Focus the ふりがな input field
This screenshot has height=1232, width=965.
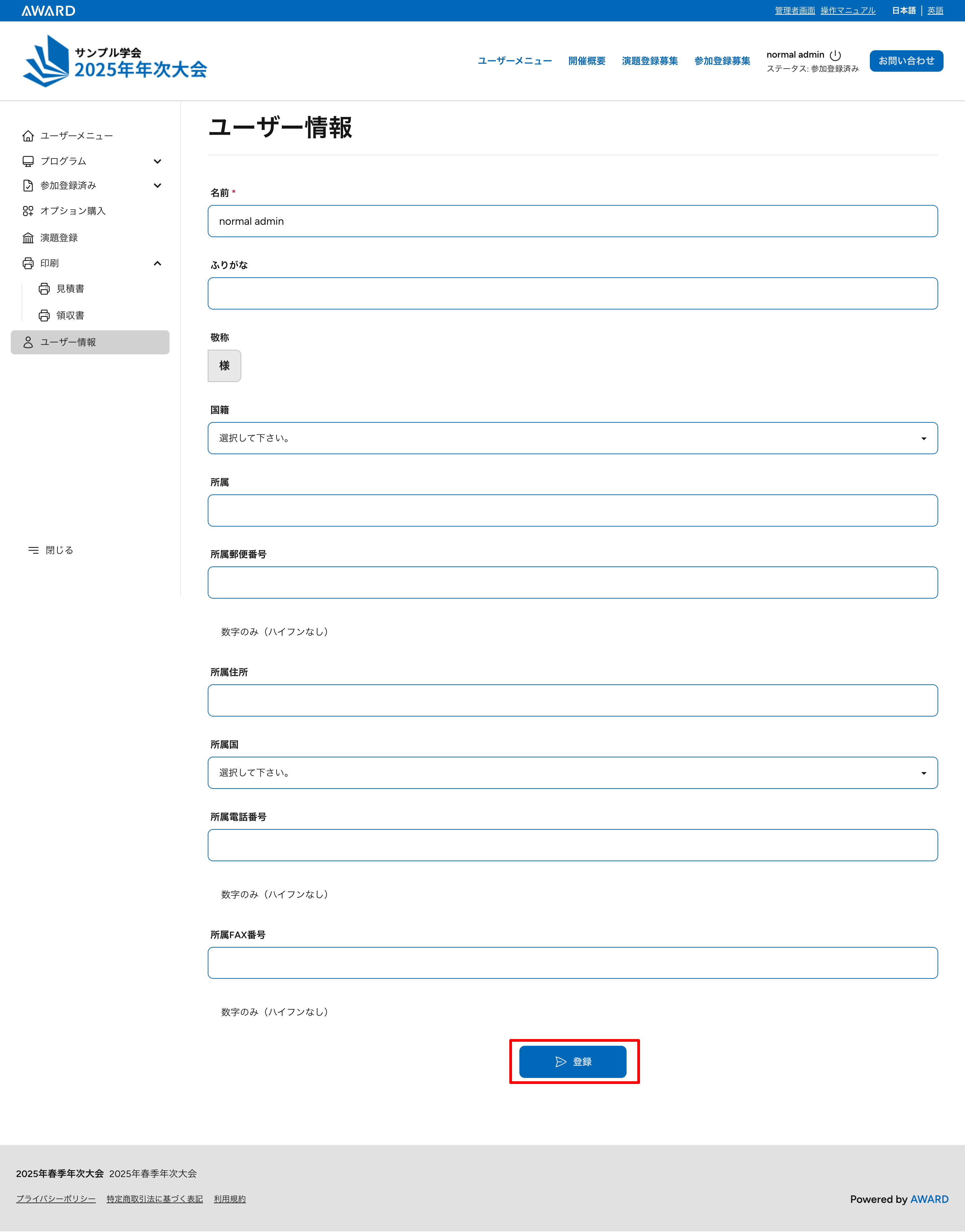point(572,293)
